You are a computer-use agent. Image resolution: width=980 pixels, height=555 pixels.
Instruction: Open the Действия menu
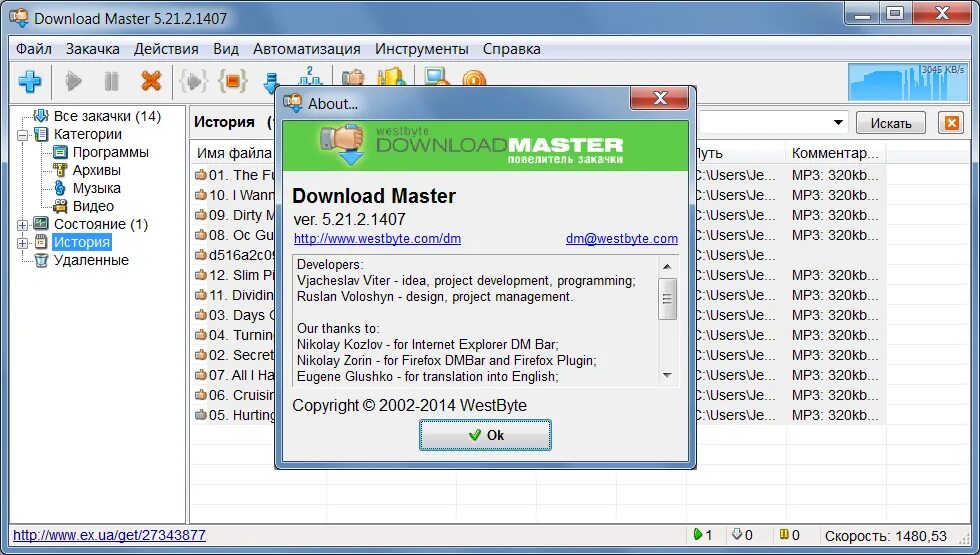(166, 49)
